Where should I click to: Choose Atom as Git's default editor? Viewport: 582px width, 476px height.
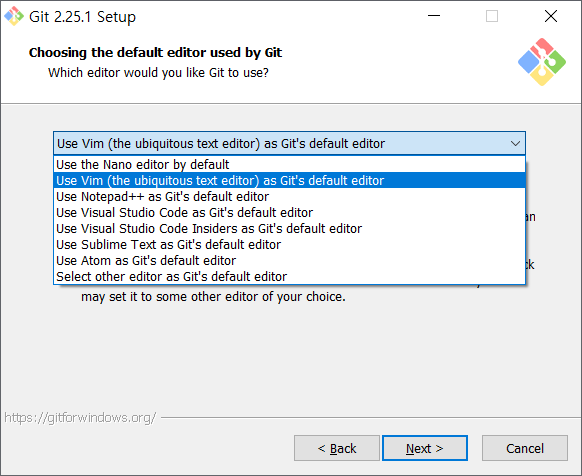click(x=290, y=260)
